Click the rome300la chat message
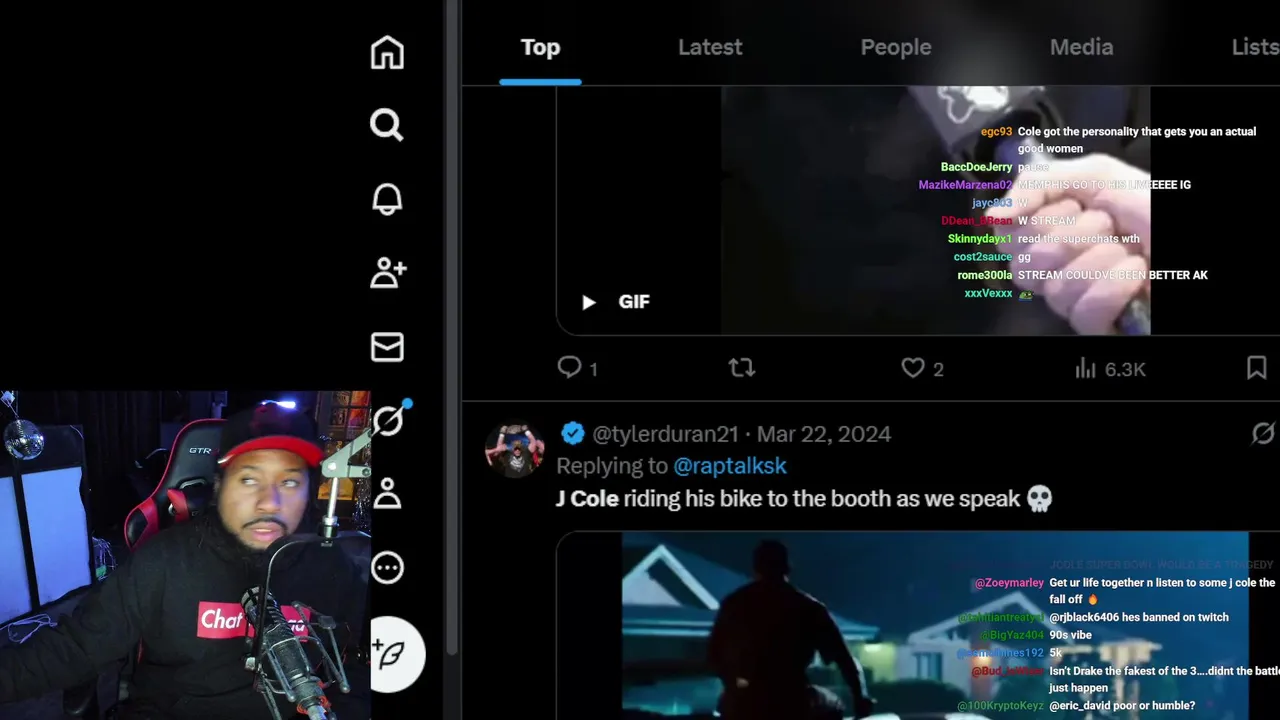Viewport: 1280px width, 720px height. [x=1112, y=275]
